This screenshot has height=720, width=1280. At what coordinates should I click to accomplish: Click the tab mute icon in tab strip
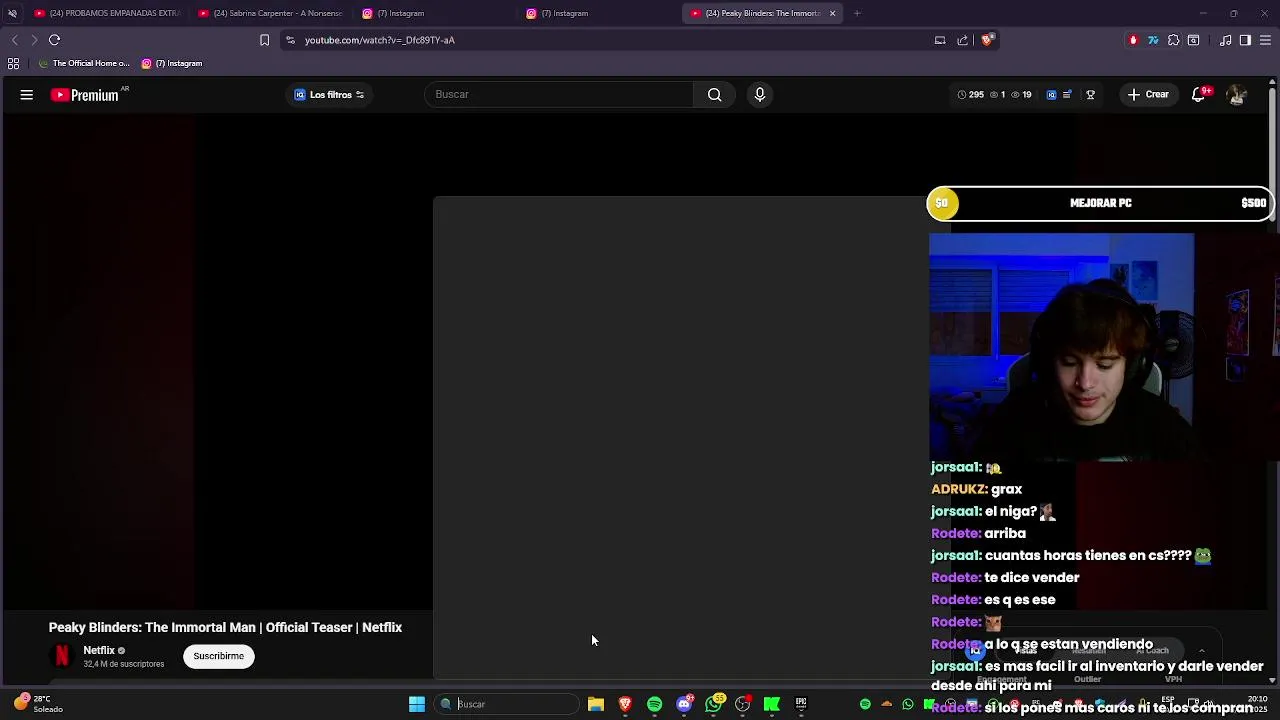[x=12, y=13]
